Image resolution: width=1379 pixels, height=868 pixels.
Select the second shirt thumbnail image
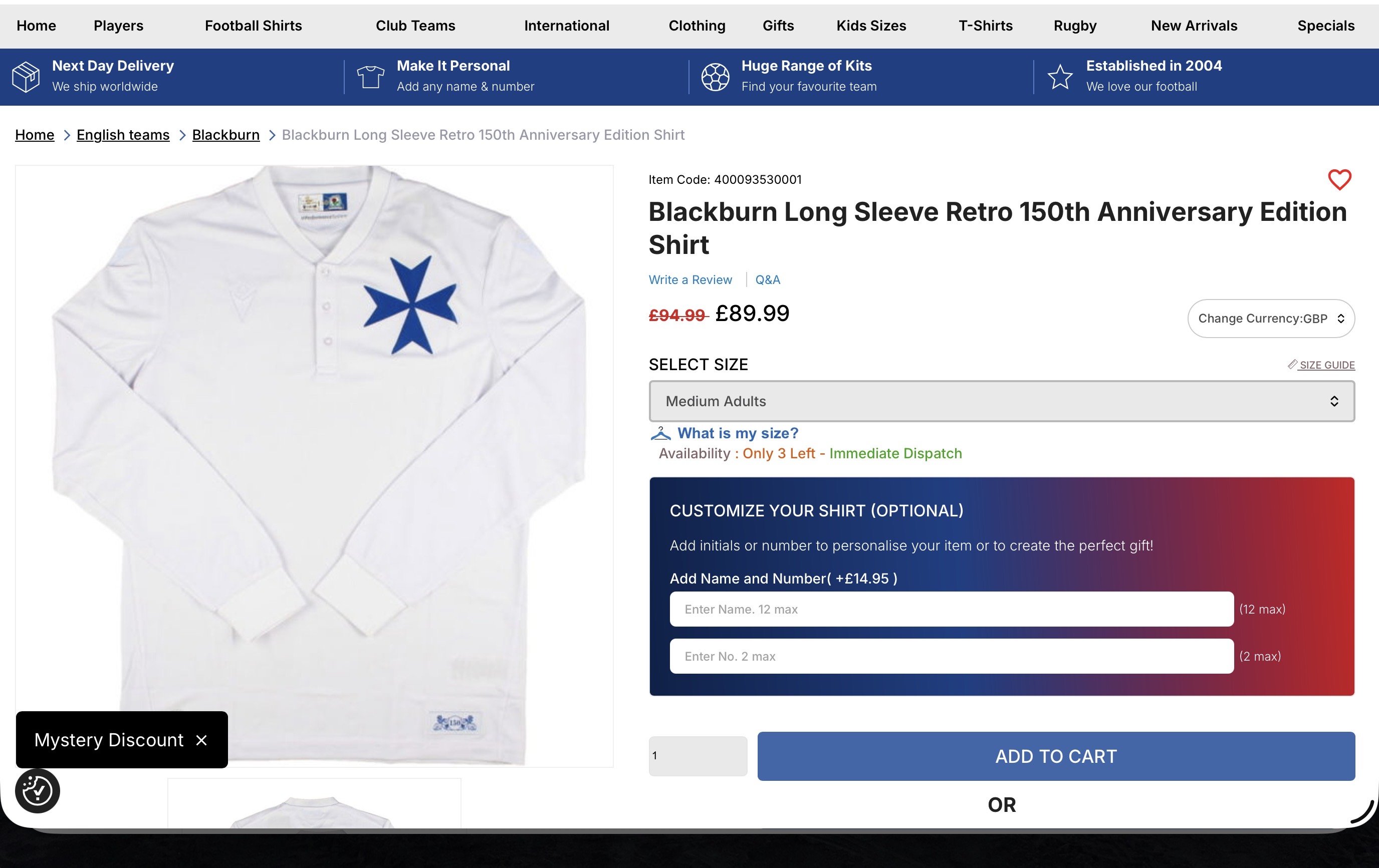click(x=314, y=804)
